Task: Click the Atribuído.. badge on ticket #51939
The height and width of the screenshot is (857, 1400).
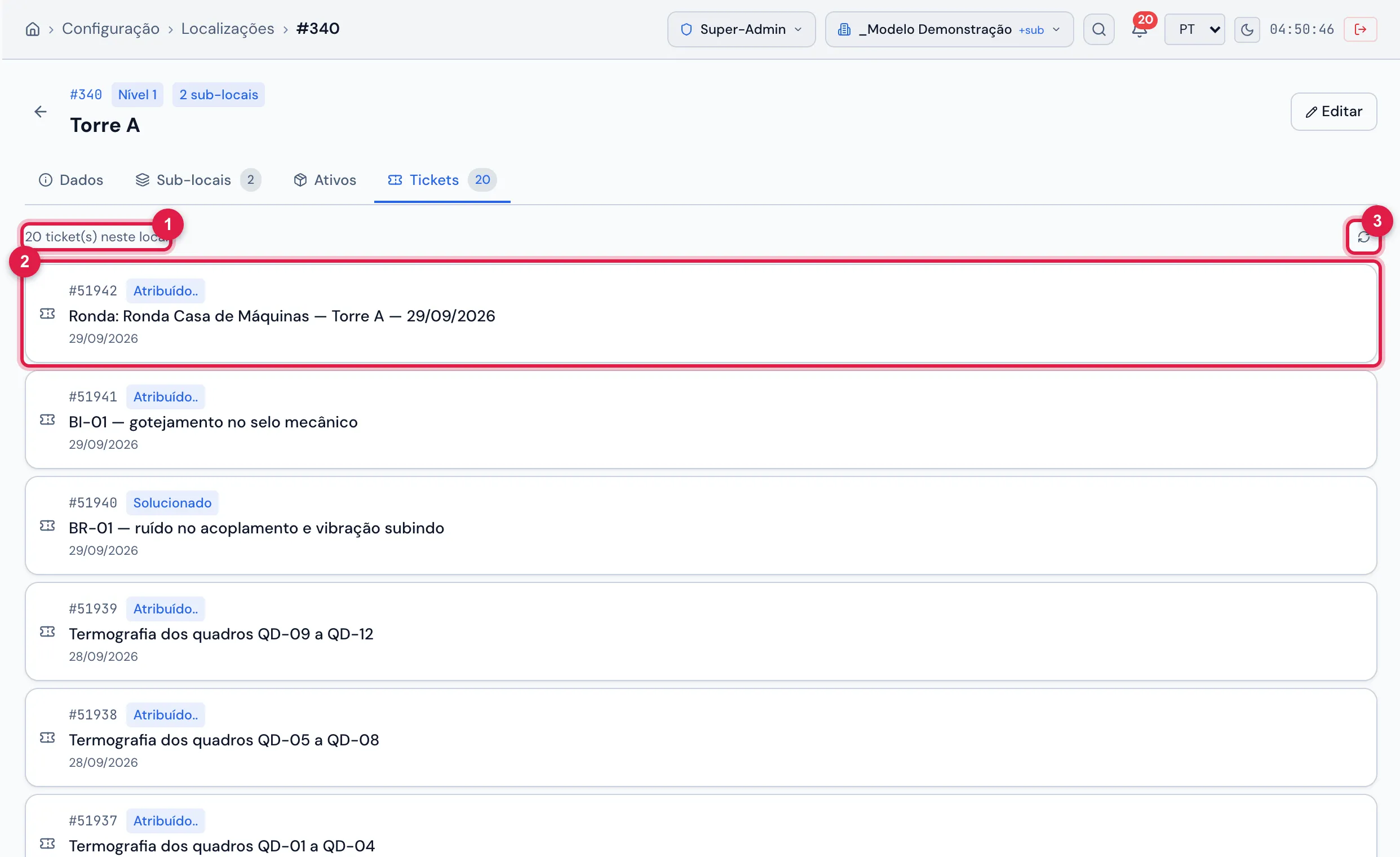Action: pos(165,609)
